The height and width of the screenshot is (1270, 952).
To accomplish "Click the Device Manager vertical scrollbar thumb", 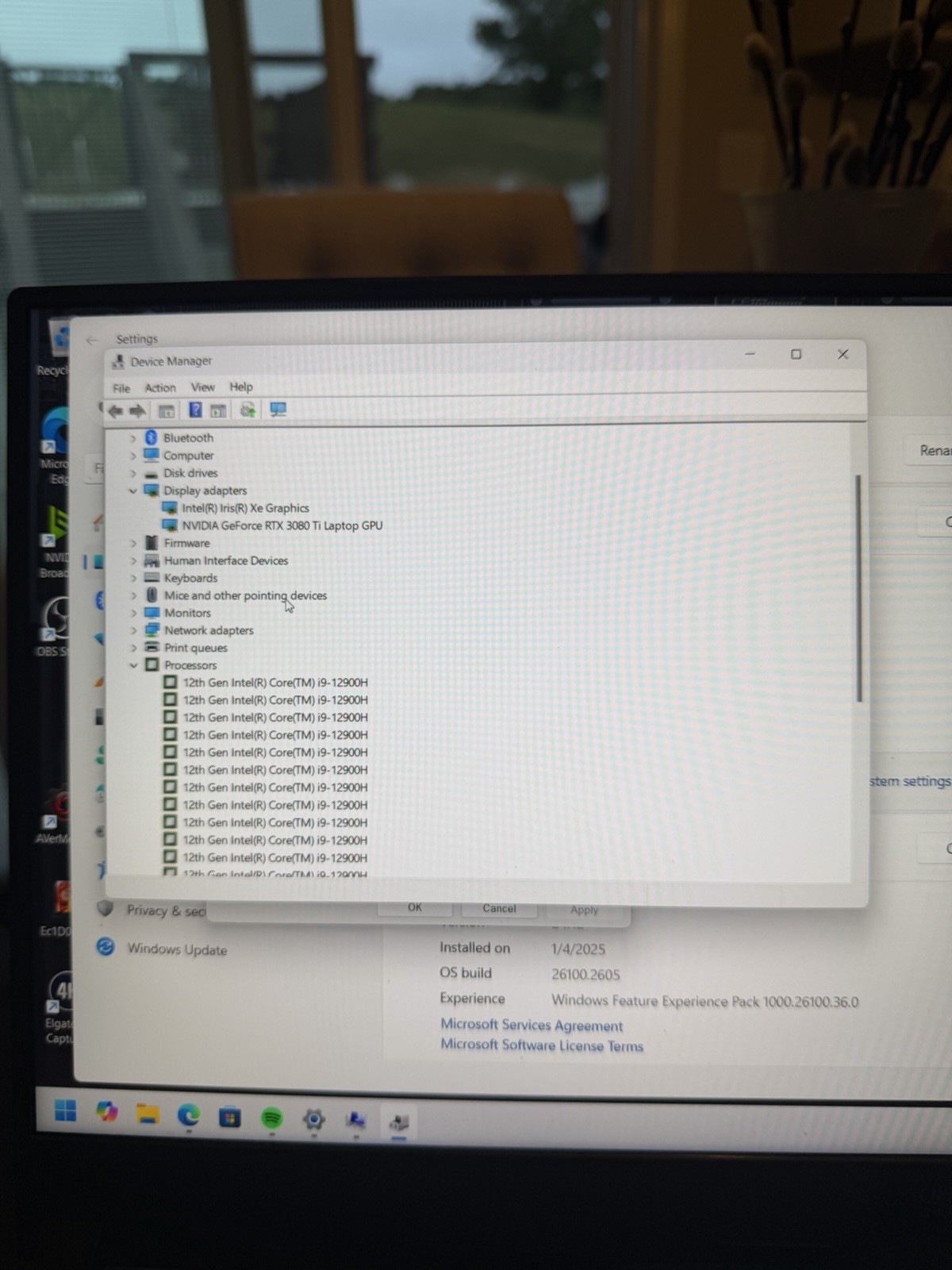I will (858, 588).
